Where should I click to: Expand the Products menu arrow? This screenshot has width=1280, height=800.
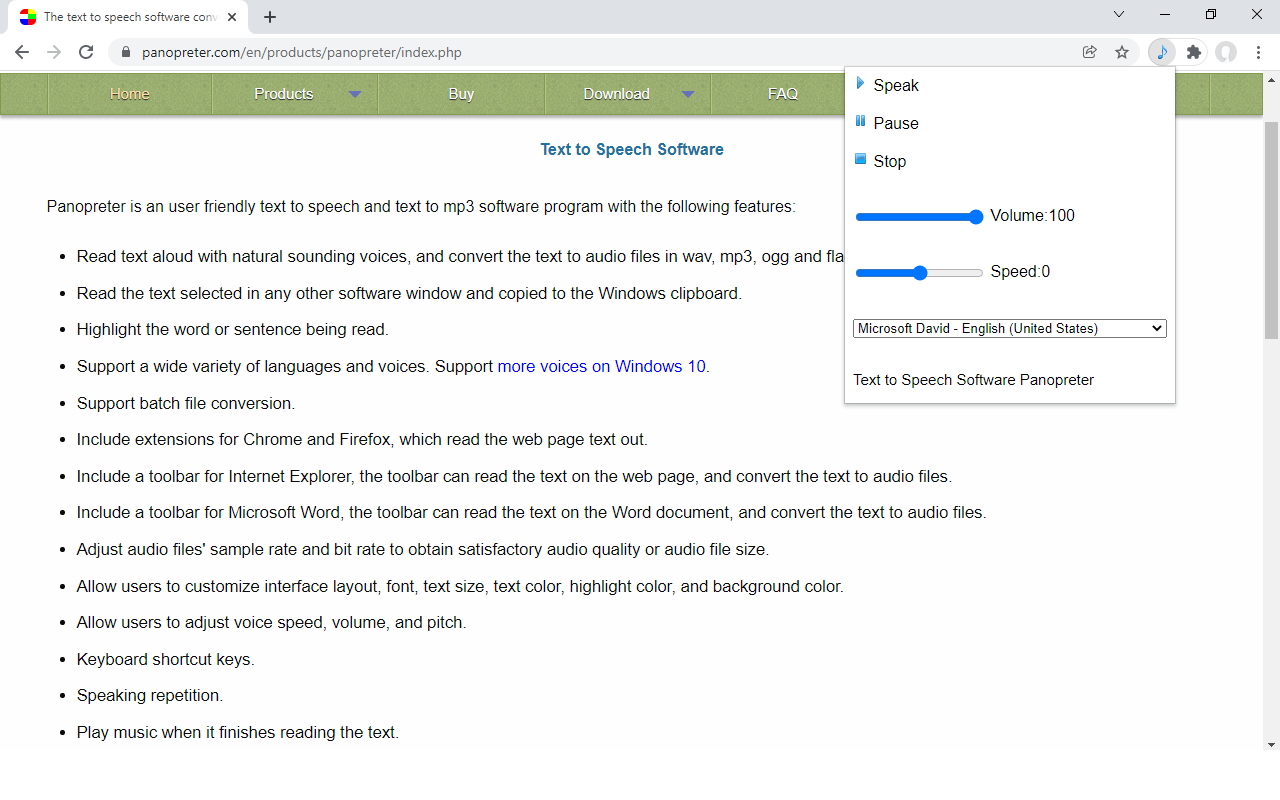click(355, 94)
